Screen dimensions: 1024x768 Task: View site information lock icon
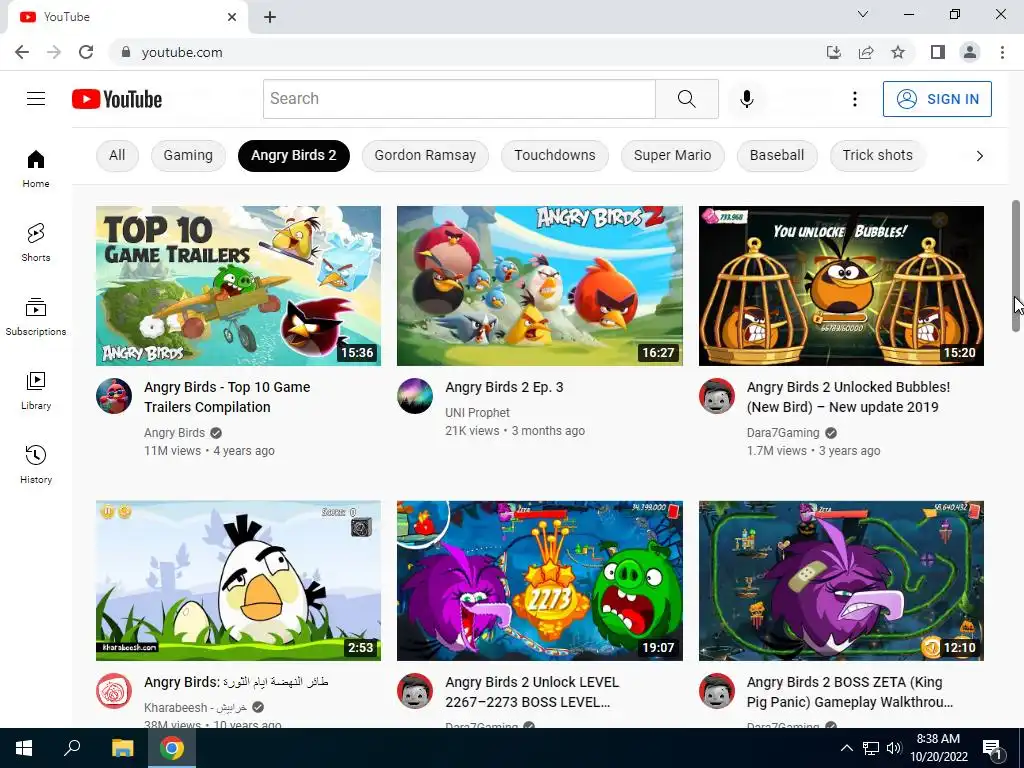(x=126, y=52)
